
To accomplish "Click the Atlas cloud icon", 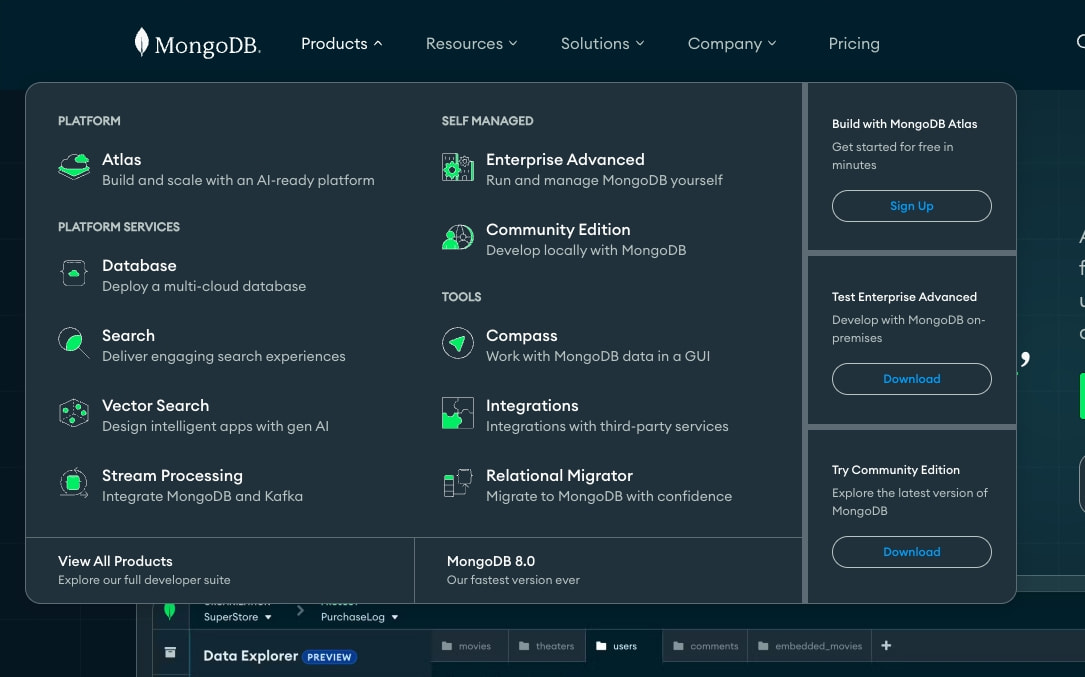I will [74, 167].
